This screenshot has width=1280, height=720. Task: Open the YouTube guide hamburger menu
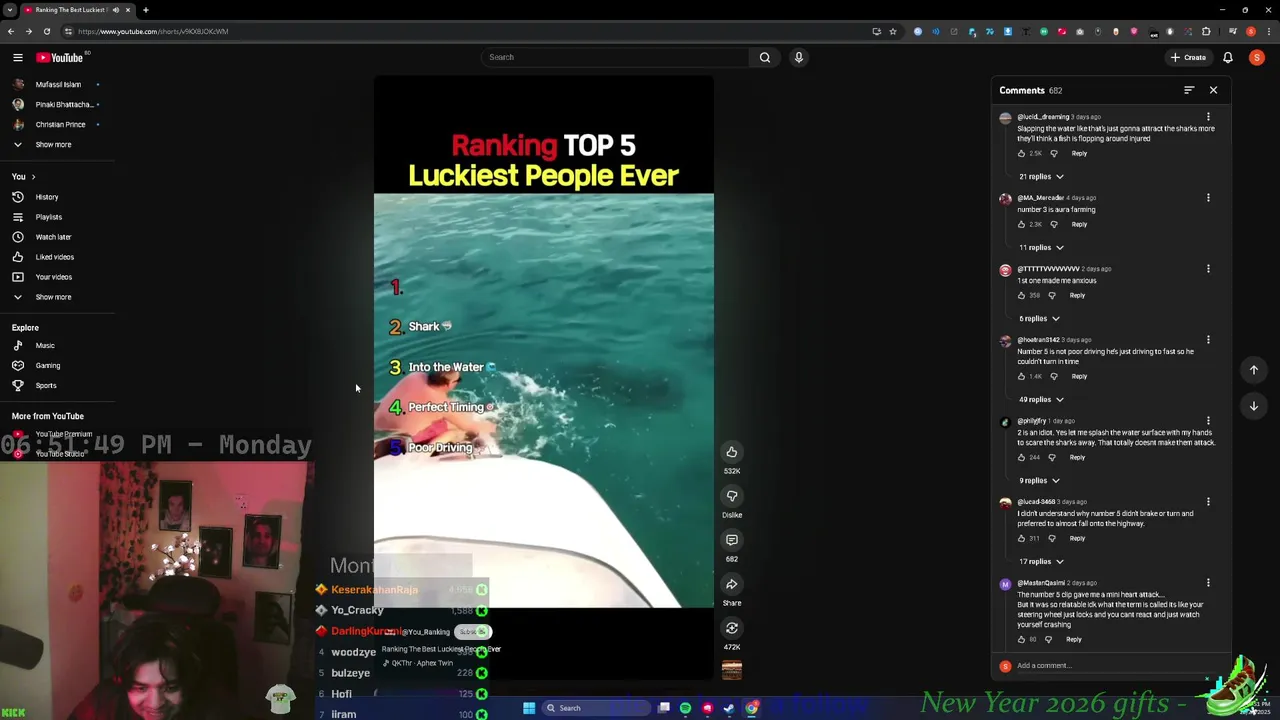pos(17,57)
